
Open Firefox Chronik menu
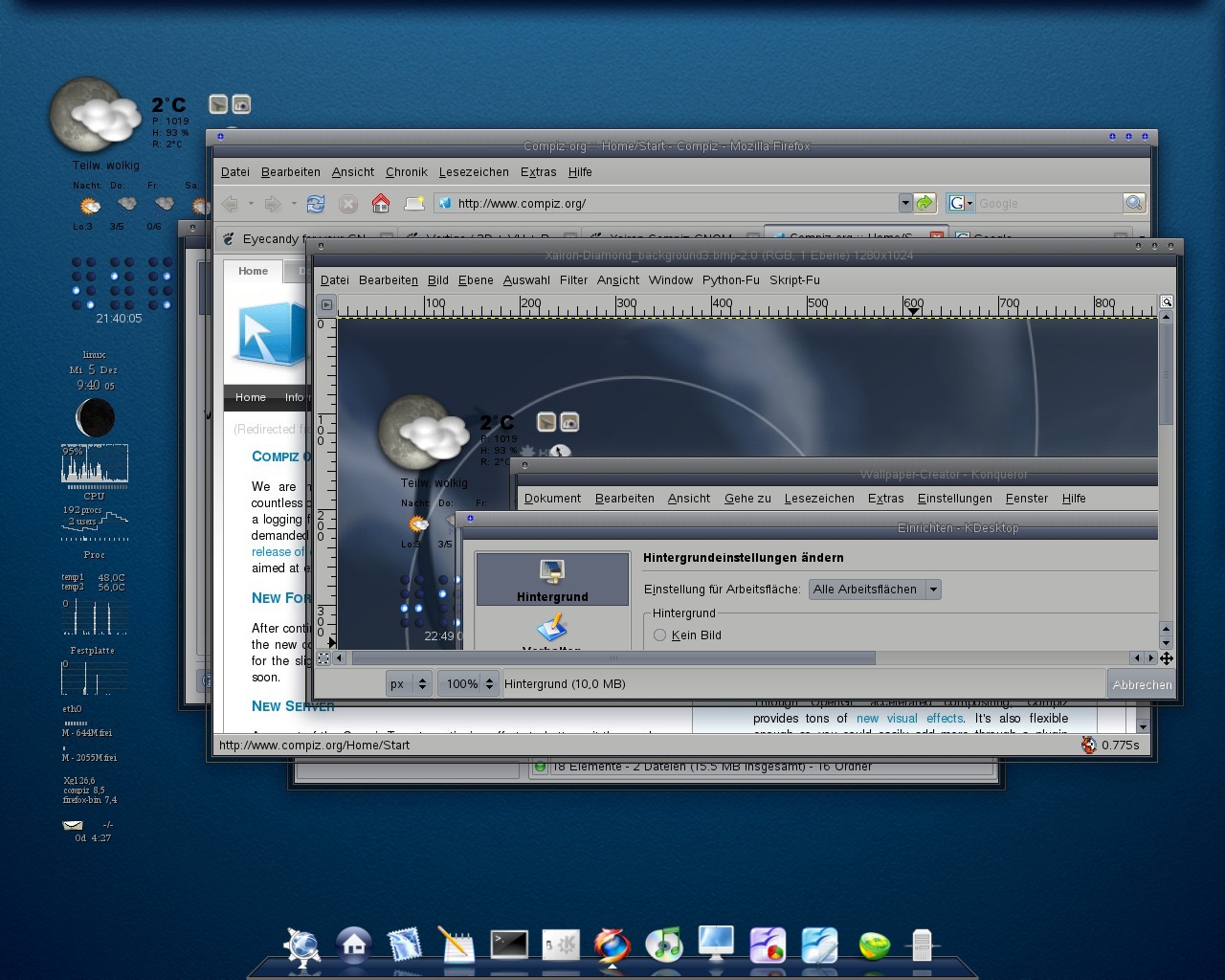coord(407,172)
